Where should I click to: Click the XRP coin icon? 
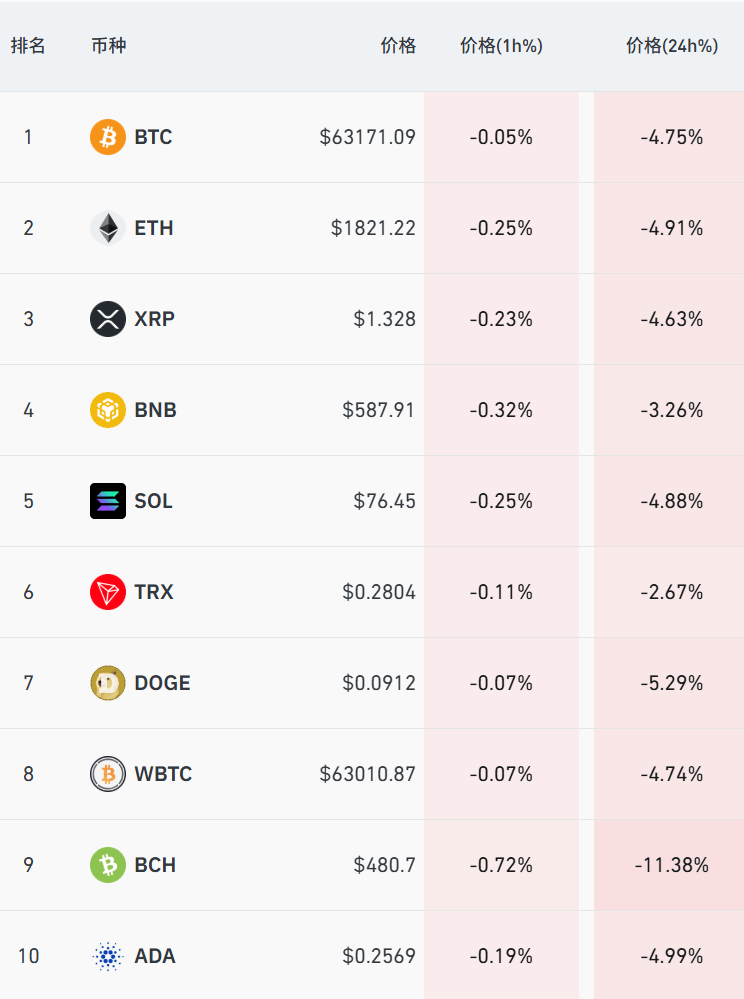(108, 319)
